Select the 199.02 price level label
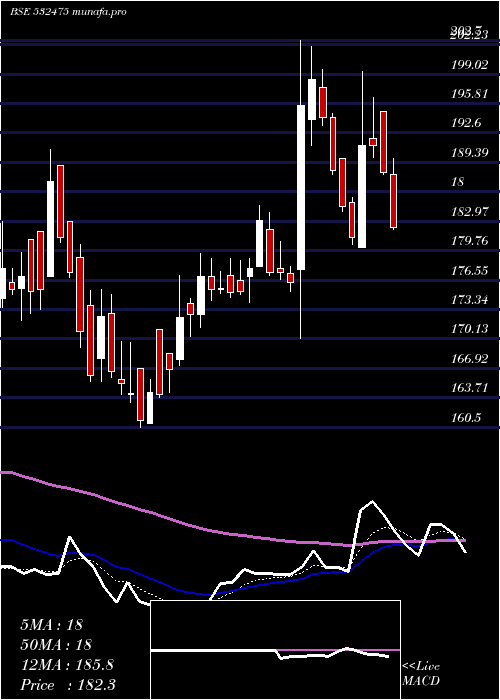Screen dimensions: 500x700 [x=469, y=65]
